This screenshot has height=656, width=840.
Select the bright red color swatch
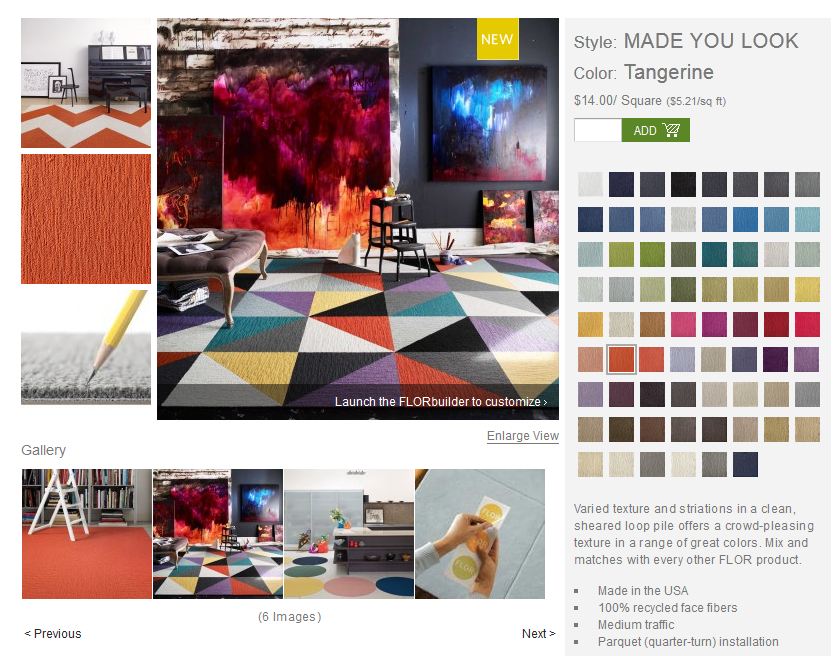click(x=807, y=325)
